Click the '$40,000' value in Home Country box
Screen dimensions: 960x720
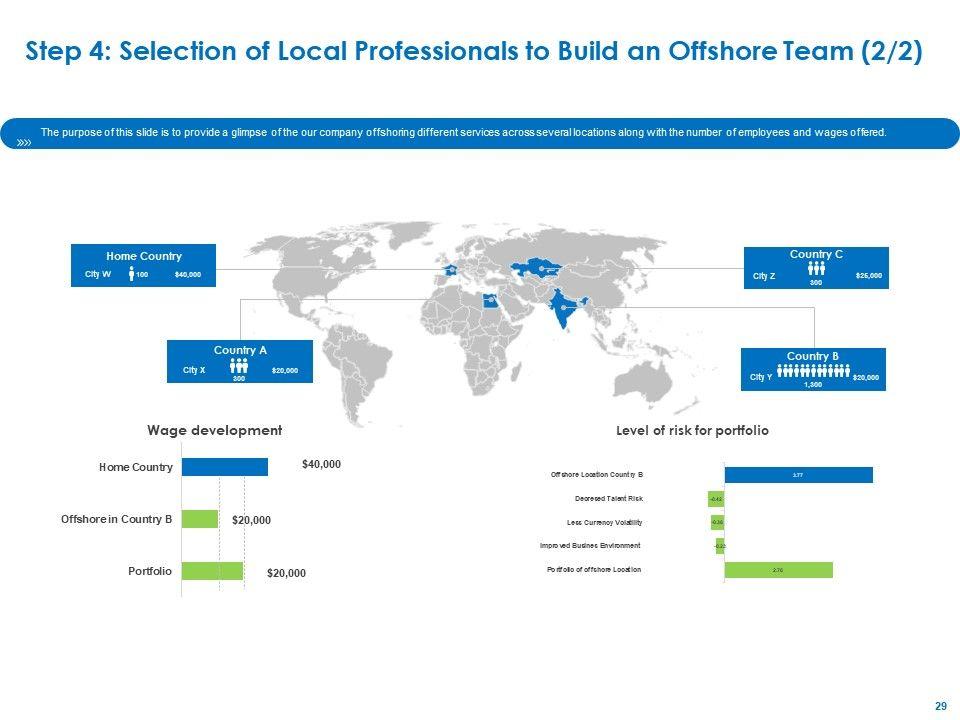pyautogui.click(x=187, y=274)
